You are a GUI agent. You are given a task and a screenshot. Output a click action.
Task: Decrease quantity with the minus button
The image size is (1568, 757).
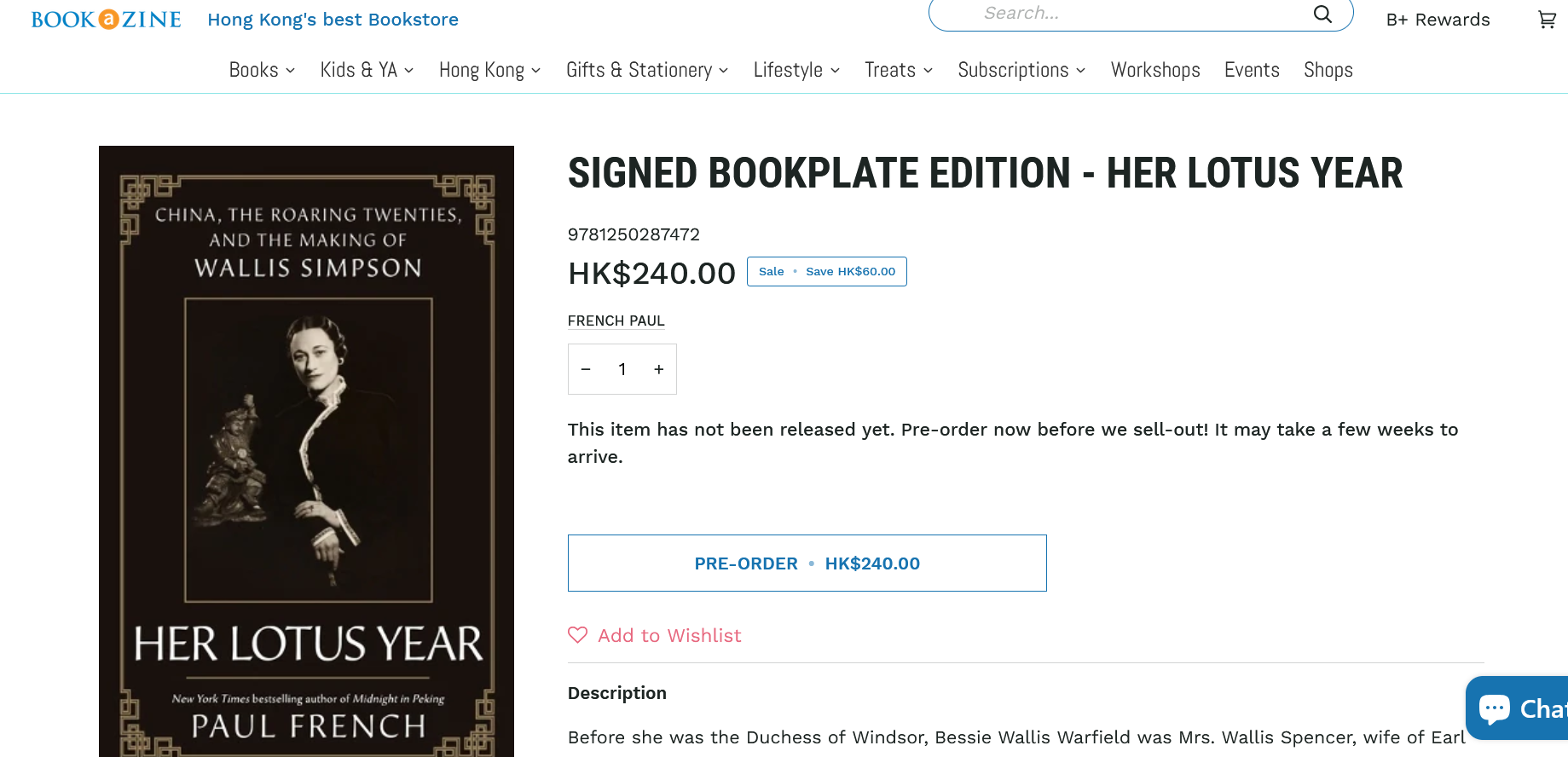pos(586,369)
